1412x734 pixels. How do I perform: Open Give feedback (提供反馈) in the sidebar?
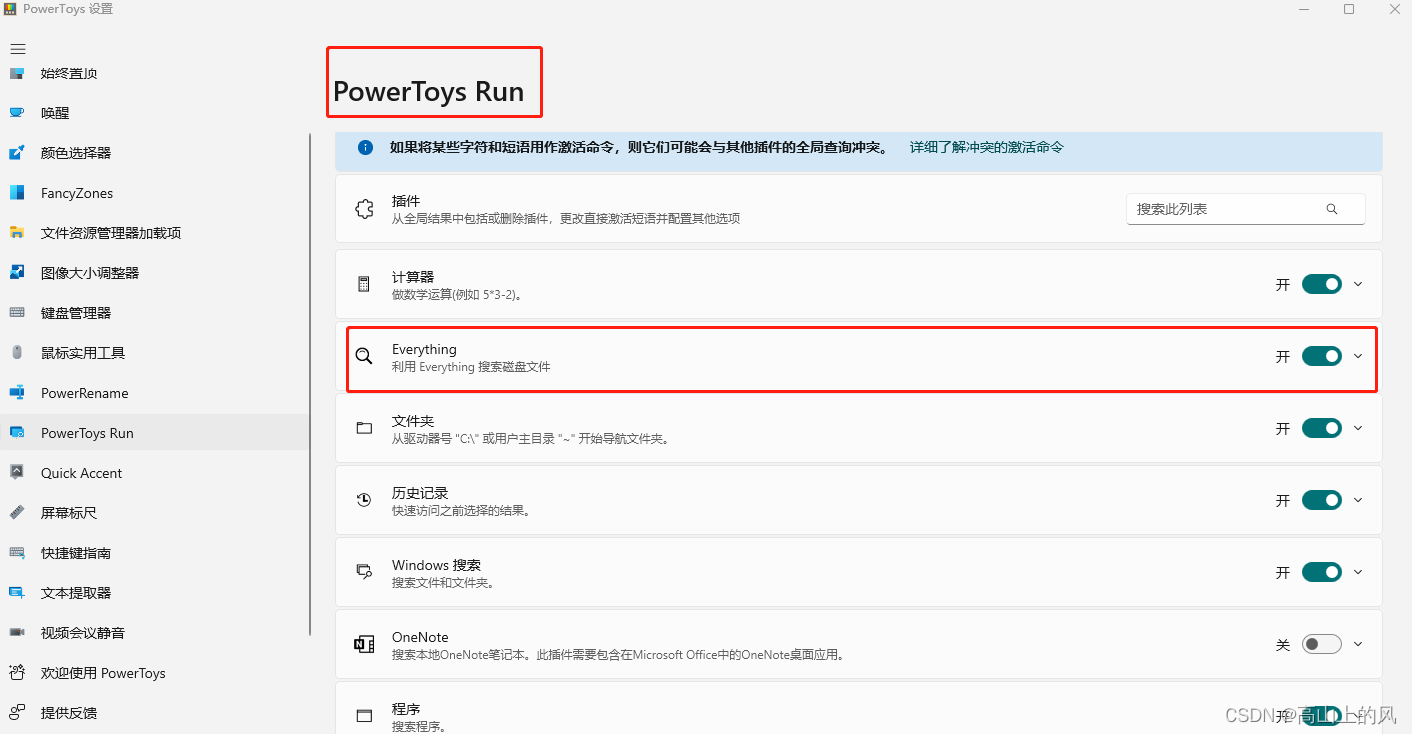(x=154, y=713)
